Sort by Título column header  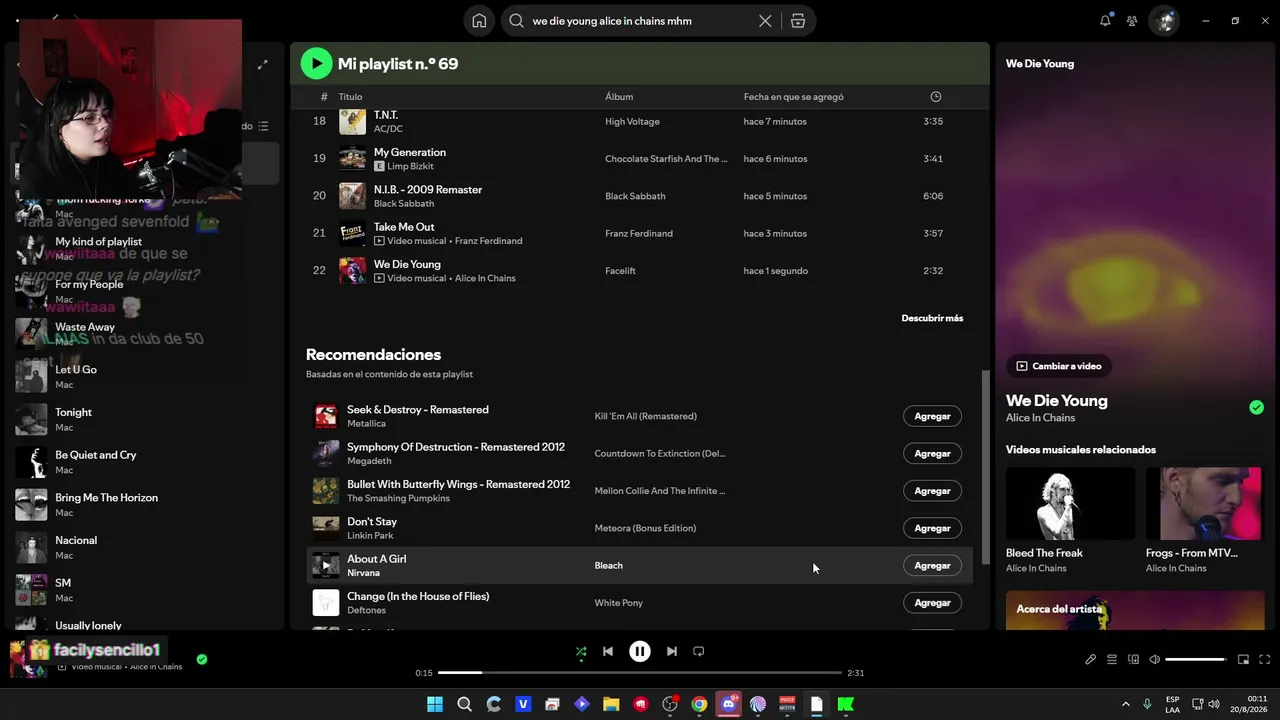pyautogui.click(x=350, y=97)
